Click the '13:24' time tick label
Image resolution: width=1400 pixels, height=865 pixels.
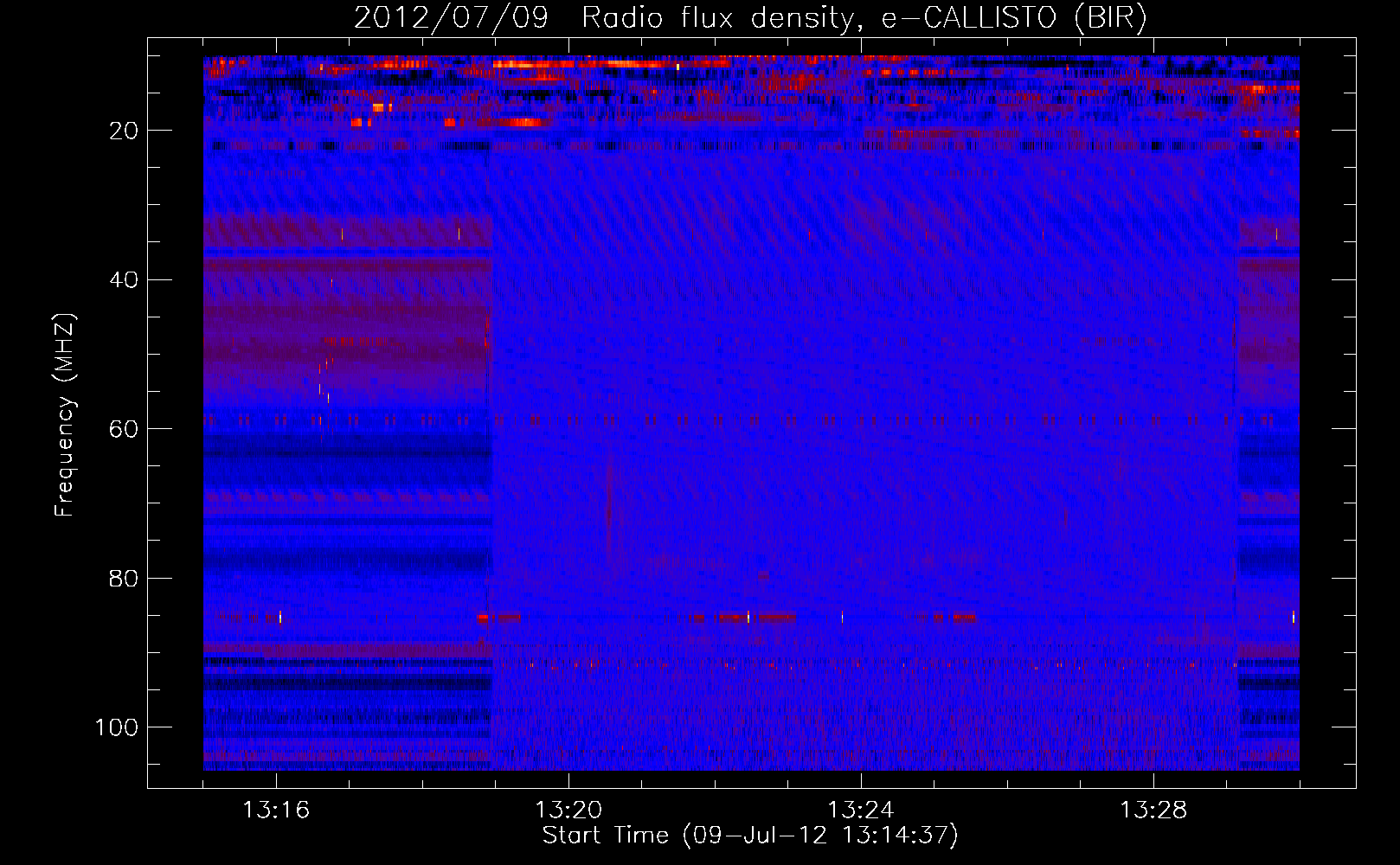[x=861, y=810]
